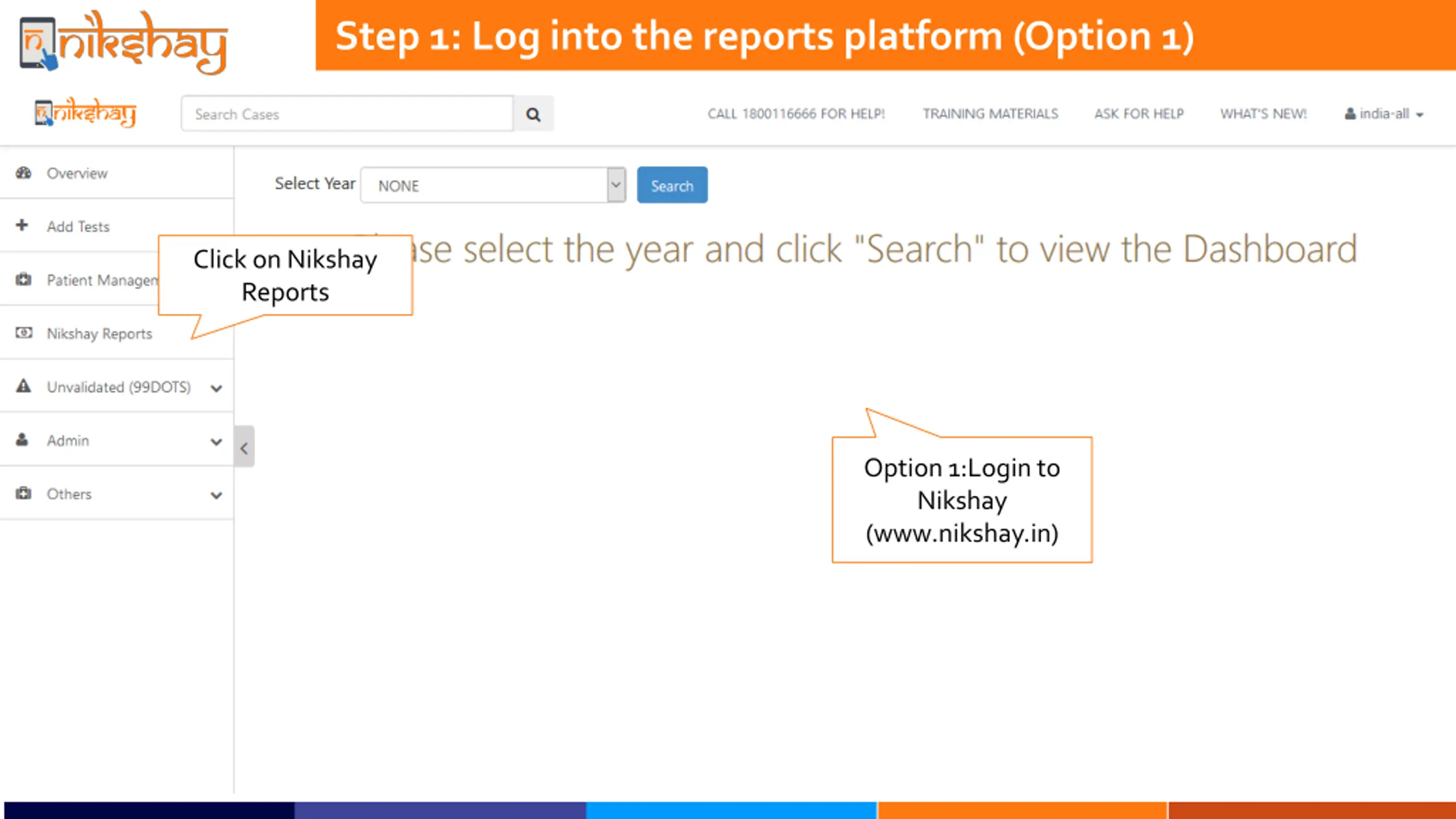Click the Unvalidated warning triangle icon

tap(23, 386)
